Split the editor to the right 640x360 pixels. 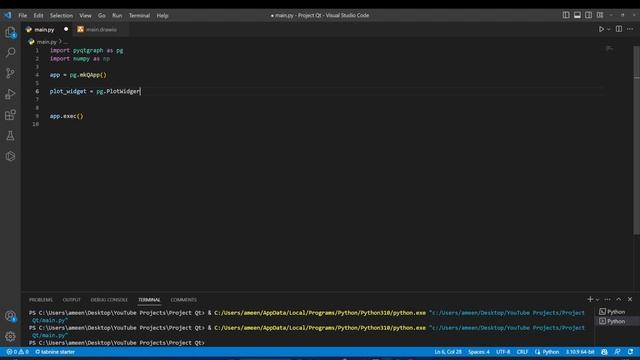point(619,29)
